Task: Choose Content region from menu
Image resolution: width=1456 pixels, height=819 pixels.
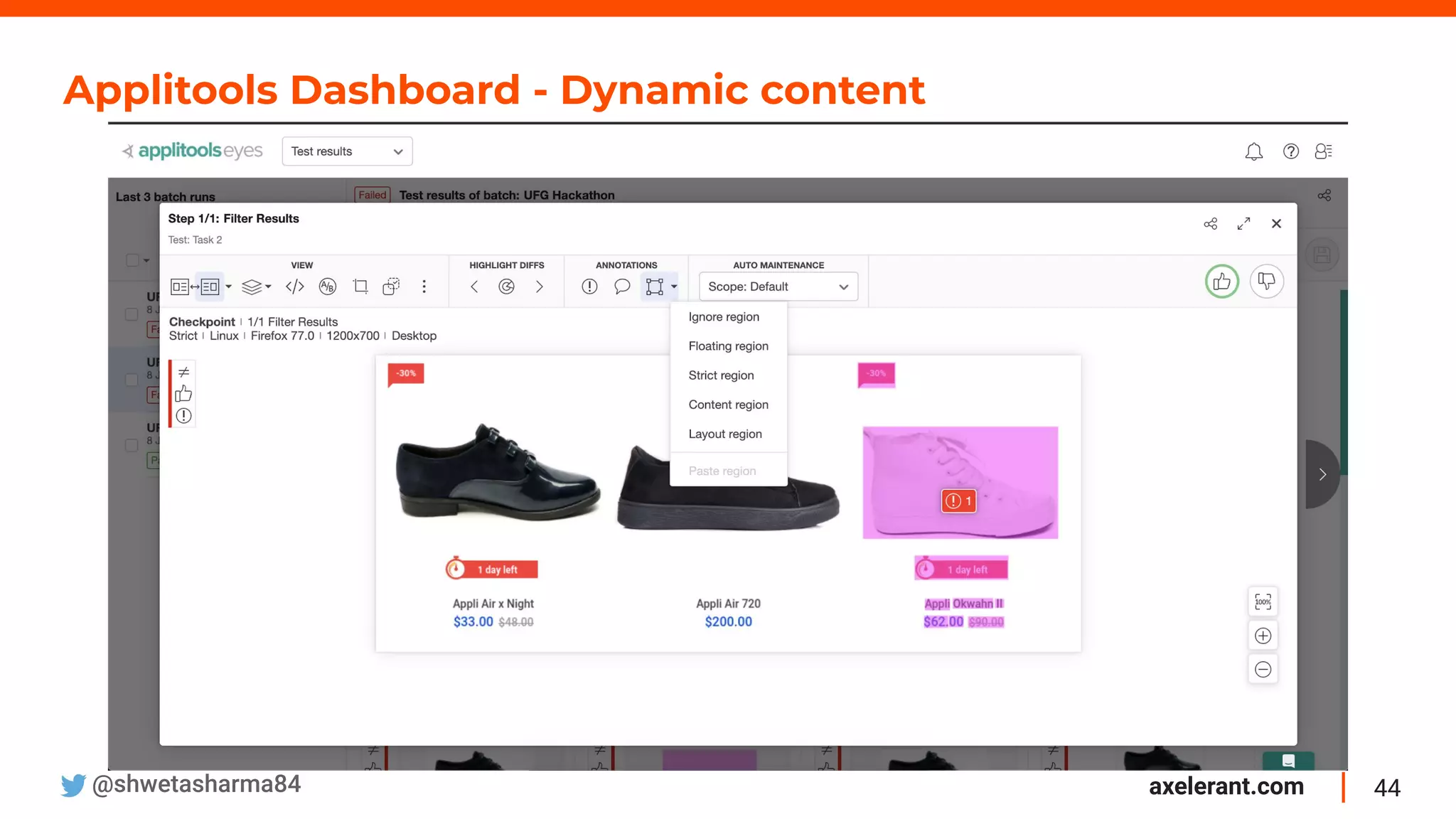Action: (x=728, y=405)
